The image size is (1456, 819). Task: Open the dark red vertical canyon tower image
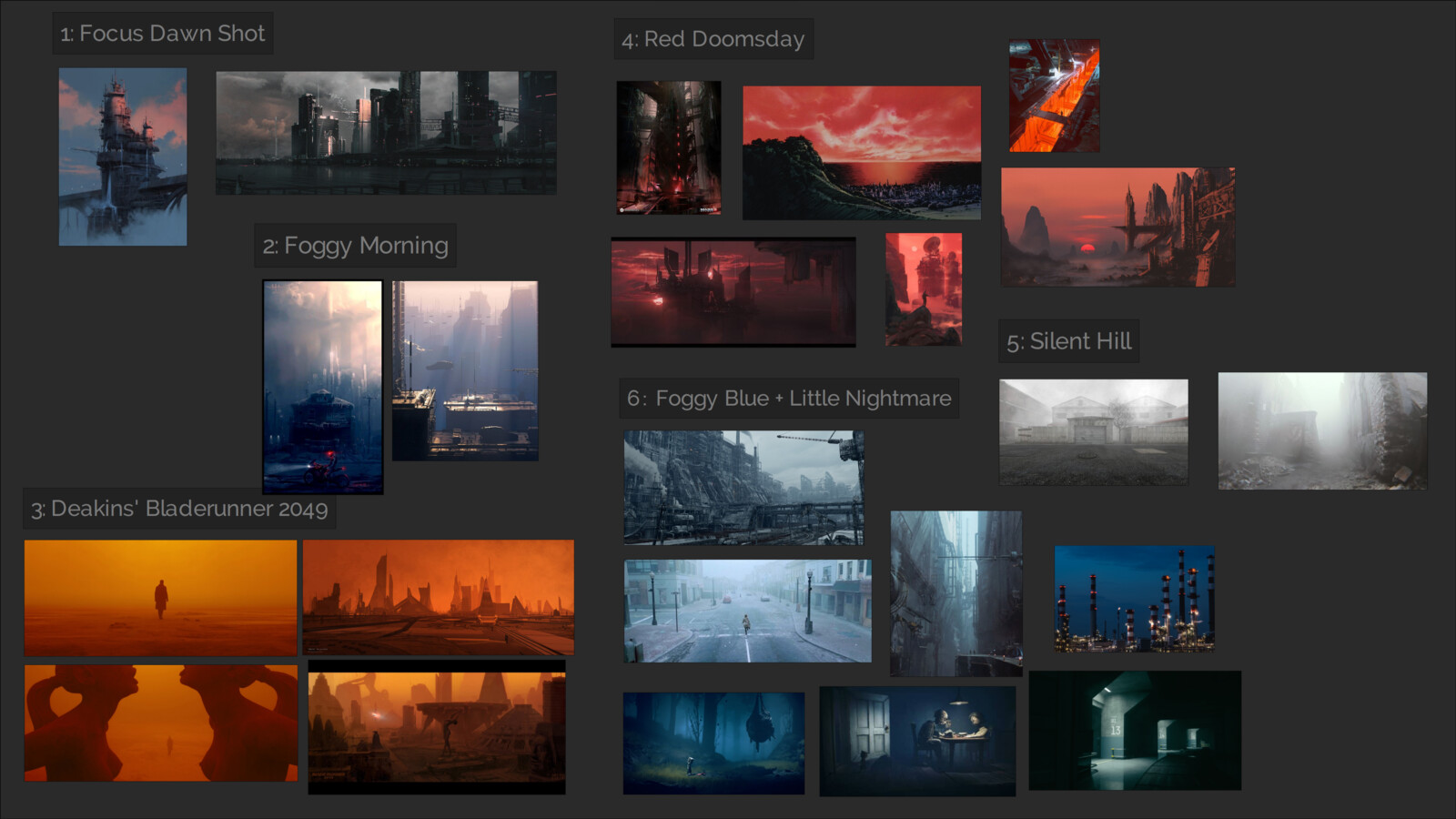pyautogui.click(x=669, y=147)
